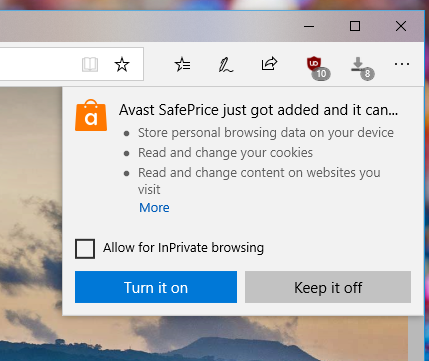This screenshot has height=361, width=429.
Task: Open Make a Web Note pen icon
Action: (226, 65)
